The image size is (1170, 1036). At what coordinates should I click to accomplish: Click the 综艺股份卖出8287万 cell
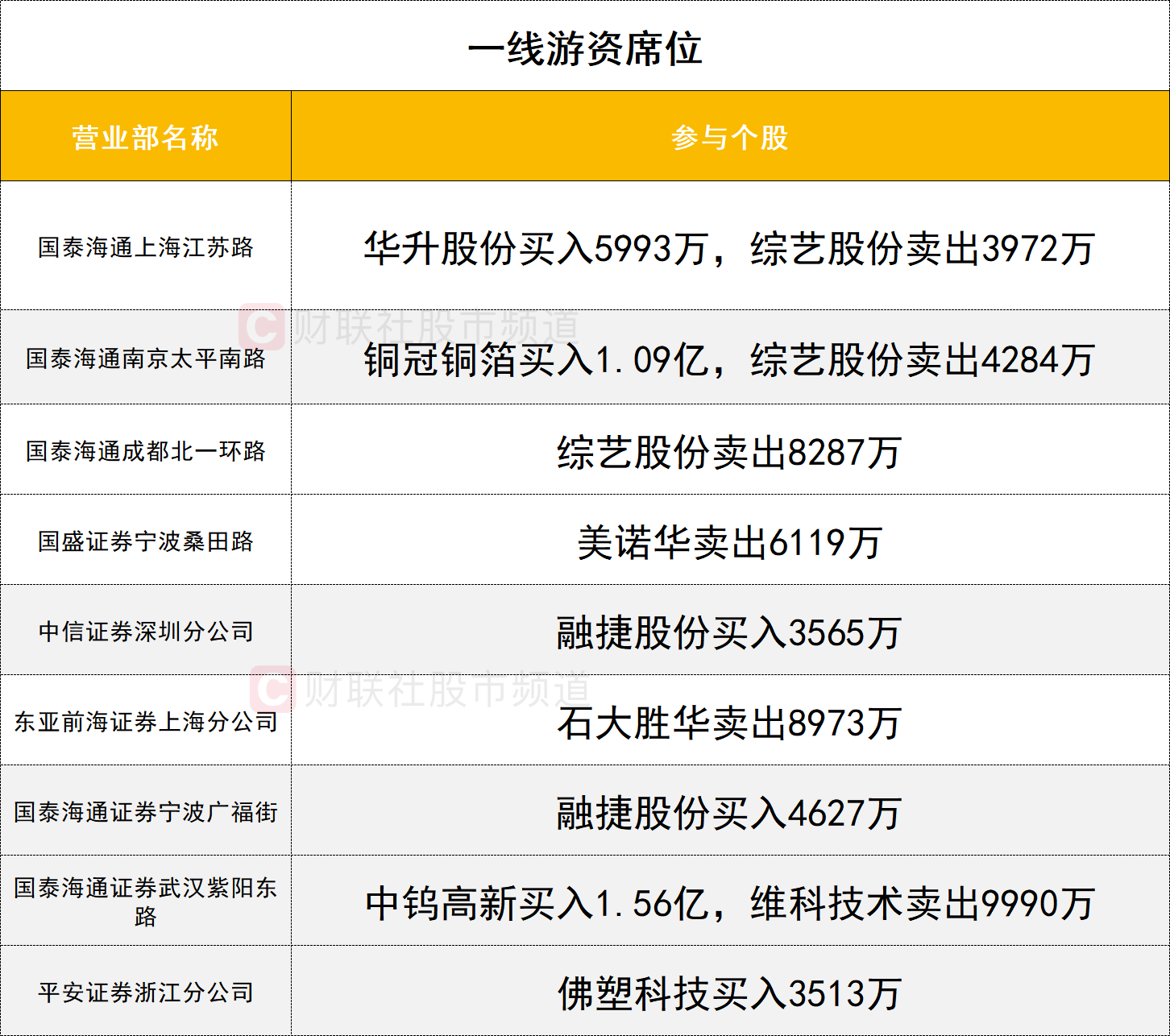(729, 453)
